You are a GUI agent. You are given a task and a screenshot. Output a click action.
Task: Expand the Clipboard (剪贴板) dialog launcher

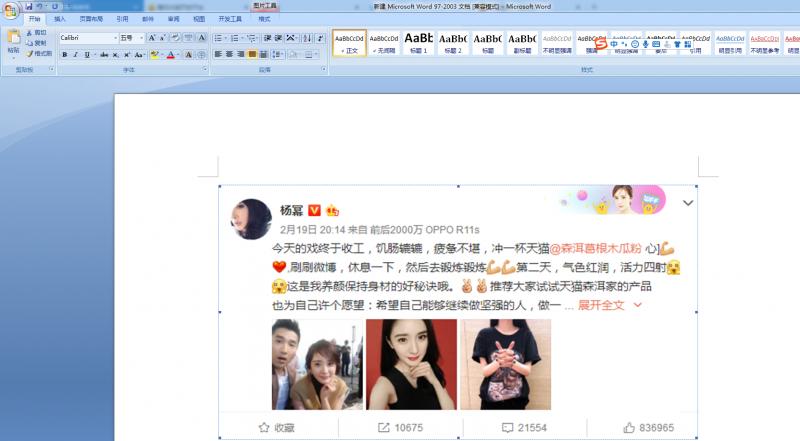52,69
